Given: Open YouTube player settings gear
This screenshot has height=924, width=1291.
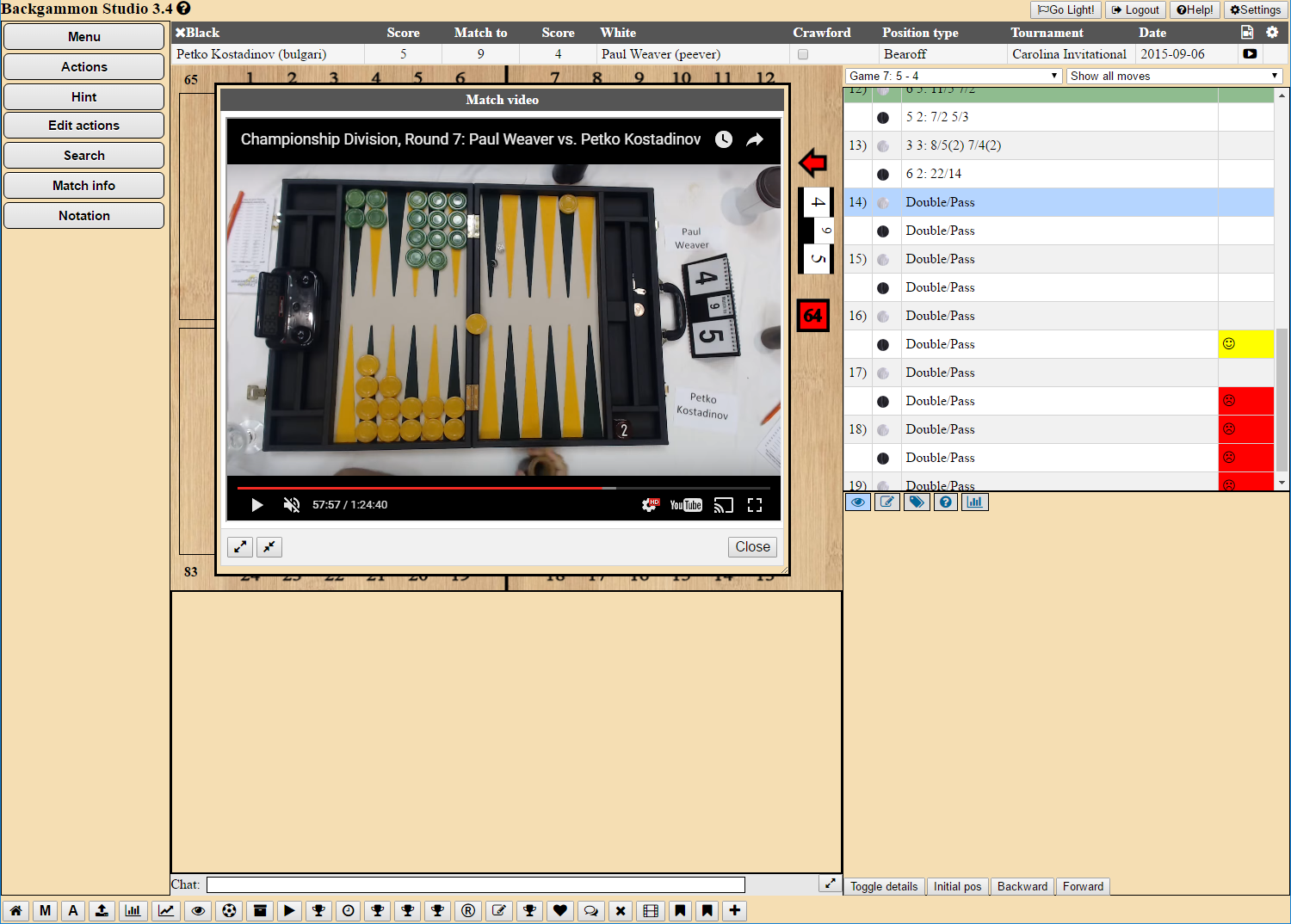Looking at the screenshot, I should click(650, 505).
